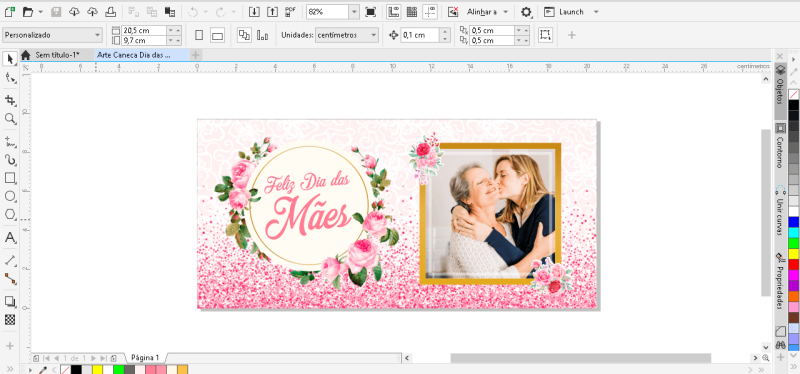Image resolution: width=800 pixels, height=374 pixels.
Task: Add a new document tab with plus
Action: point(196,55)
